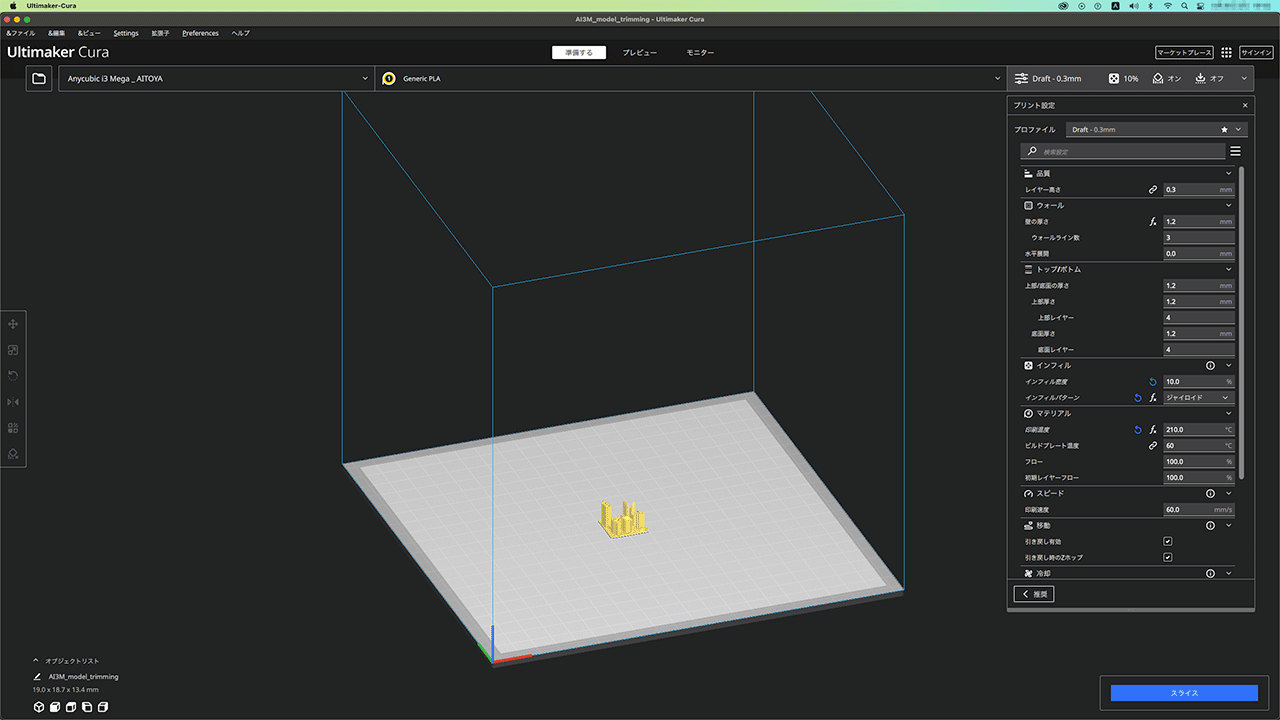
Task: Switch to モニター stage tab
Action: click(x=700, y=52)
